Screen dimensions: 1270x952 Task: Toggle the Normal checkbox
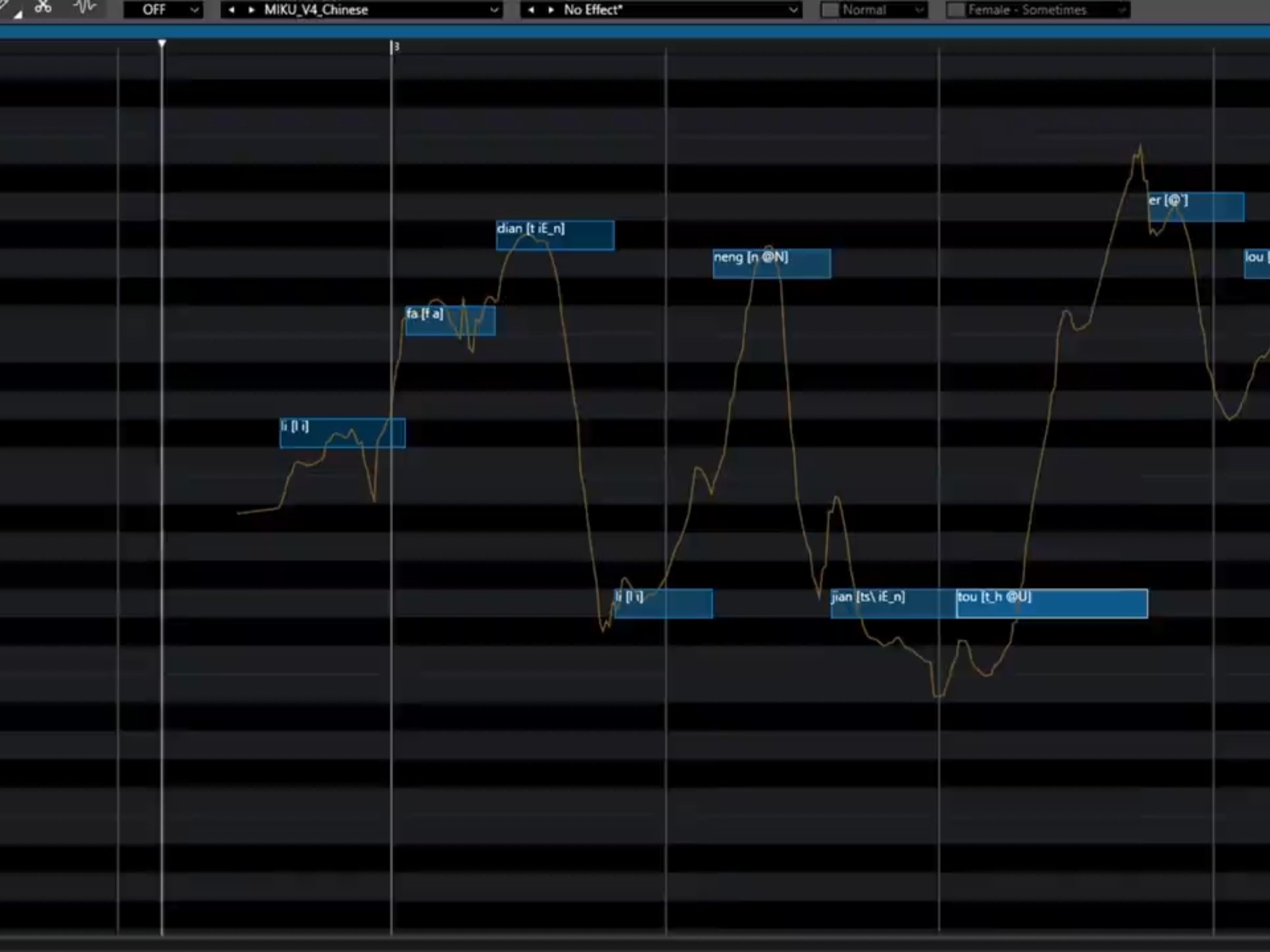(x=830, y=10)
